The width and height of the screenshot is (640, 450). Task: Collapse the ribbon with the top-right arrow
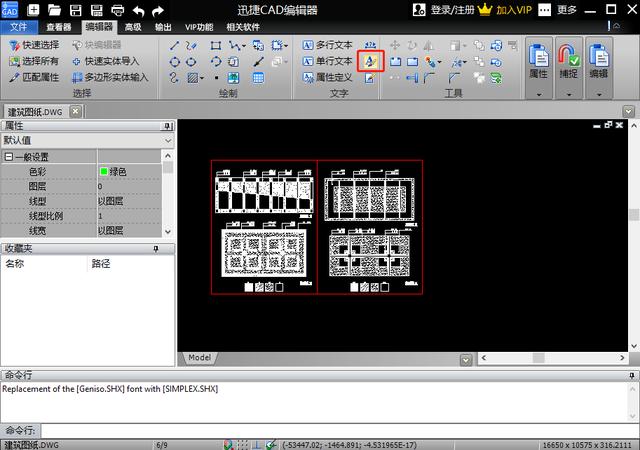tap(616, 26)
